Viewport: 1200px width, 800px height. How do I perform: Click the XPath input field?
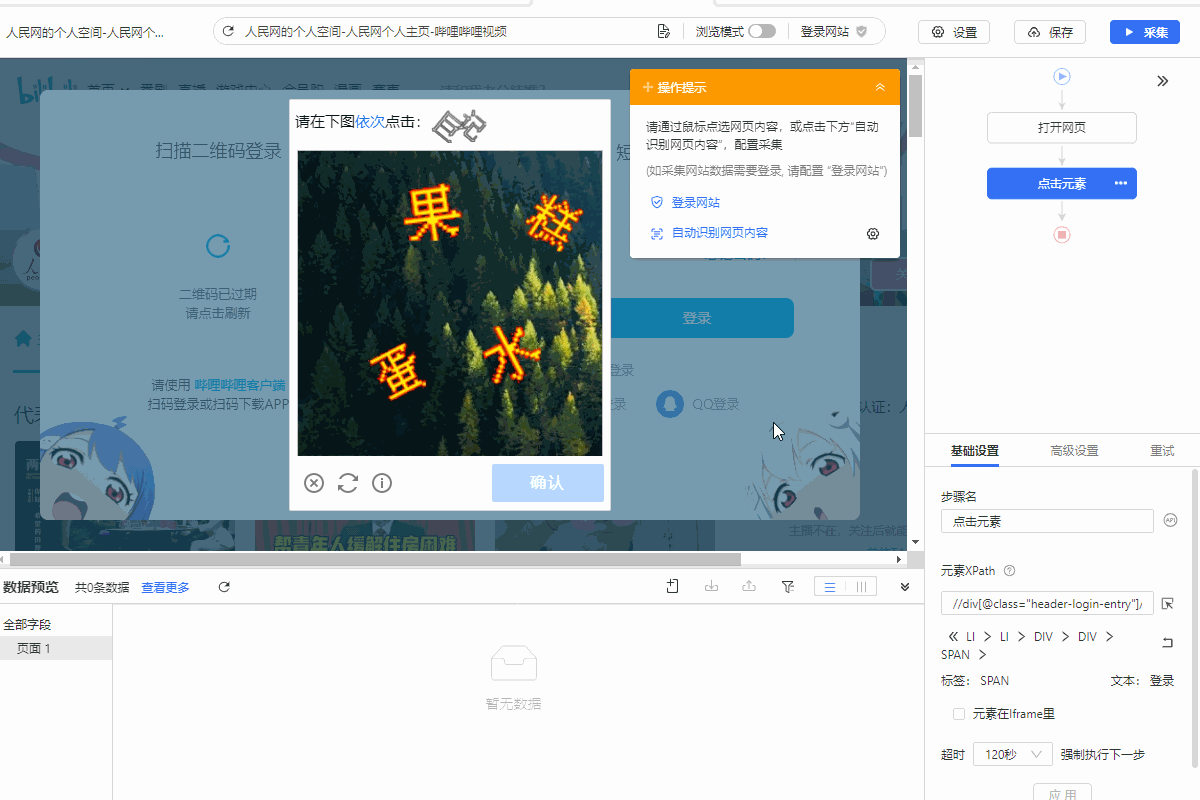1047,603
